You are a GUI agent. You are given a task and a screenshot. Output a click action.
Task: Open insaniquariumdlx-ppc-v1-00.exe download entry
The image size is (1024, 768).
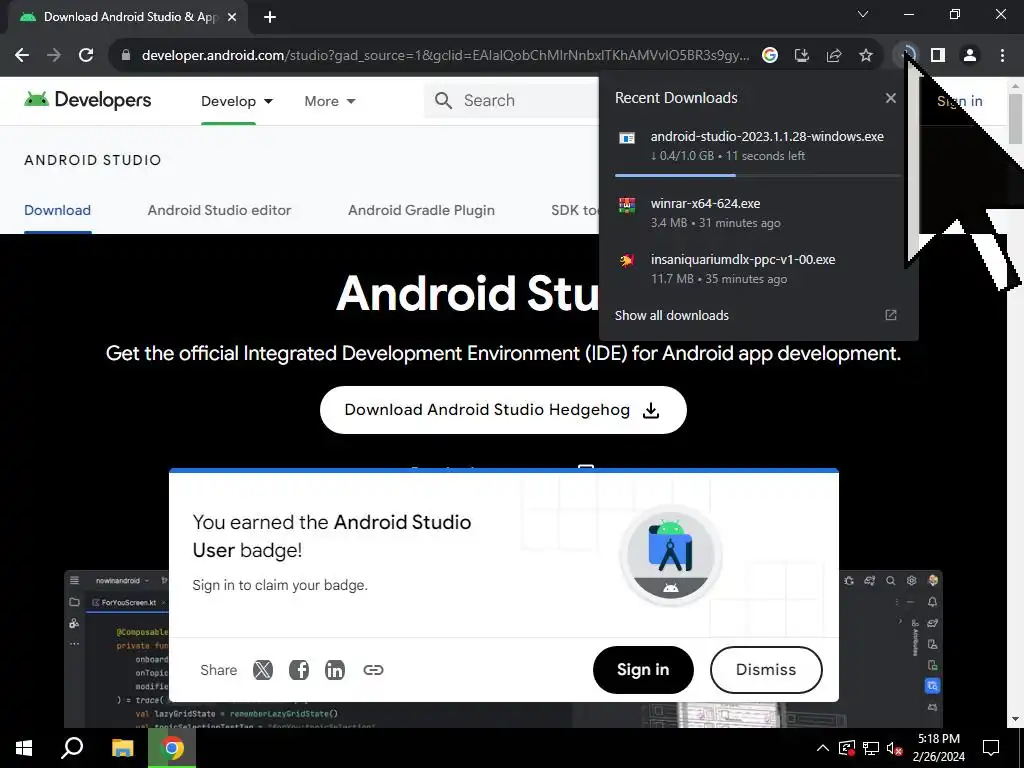758,268
